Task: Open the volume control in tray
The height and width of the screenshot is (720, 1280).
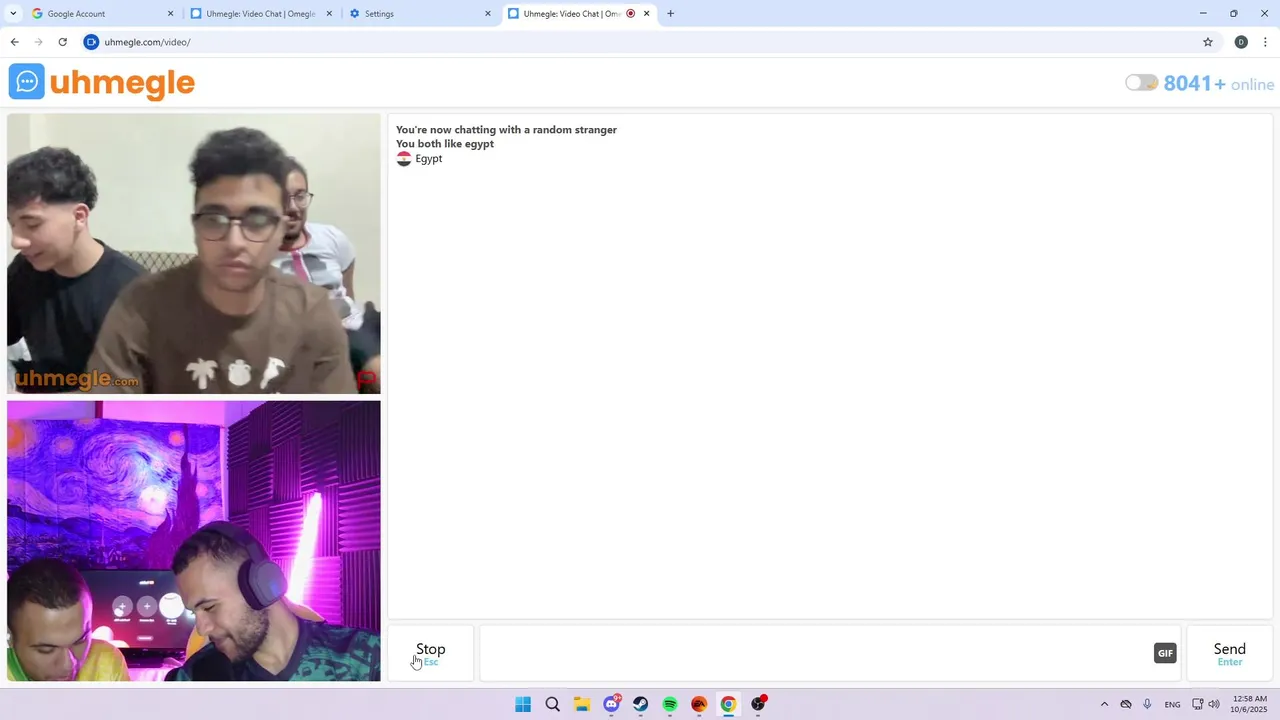Action: tap(1214, 704)
